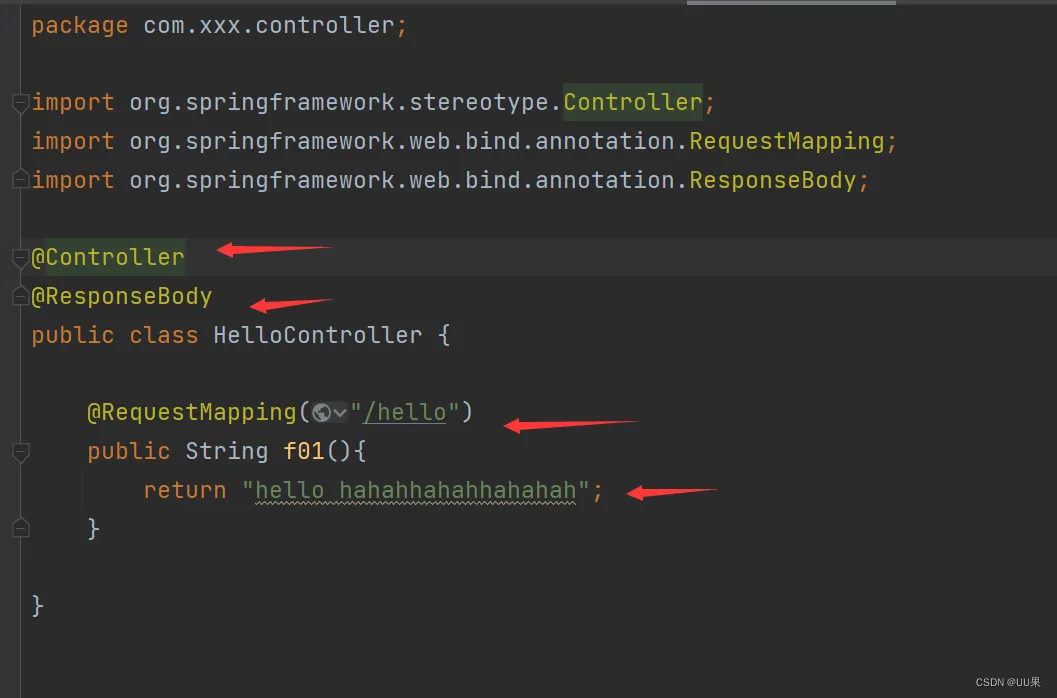This screenshot has width=1057, height=698.
Task: Collapse the f01 method fold marker
Action: pos(19,452)
